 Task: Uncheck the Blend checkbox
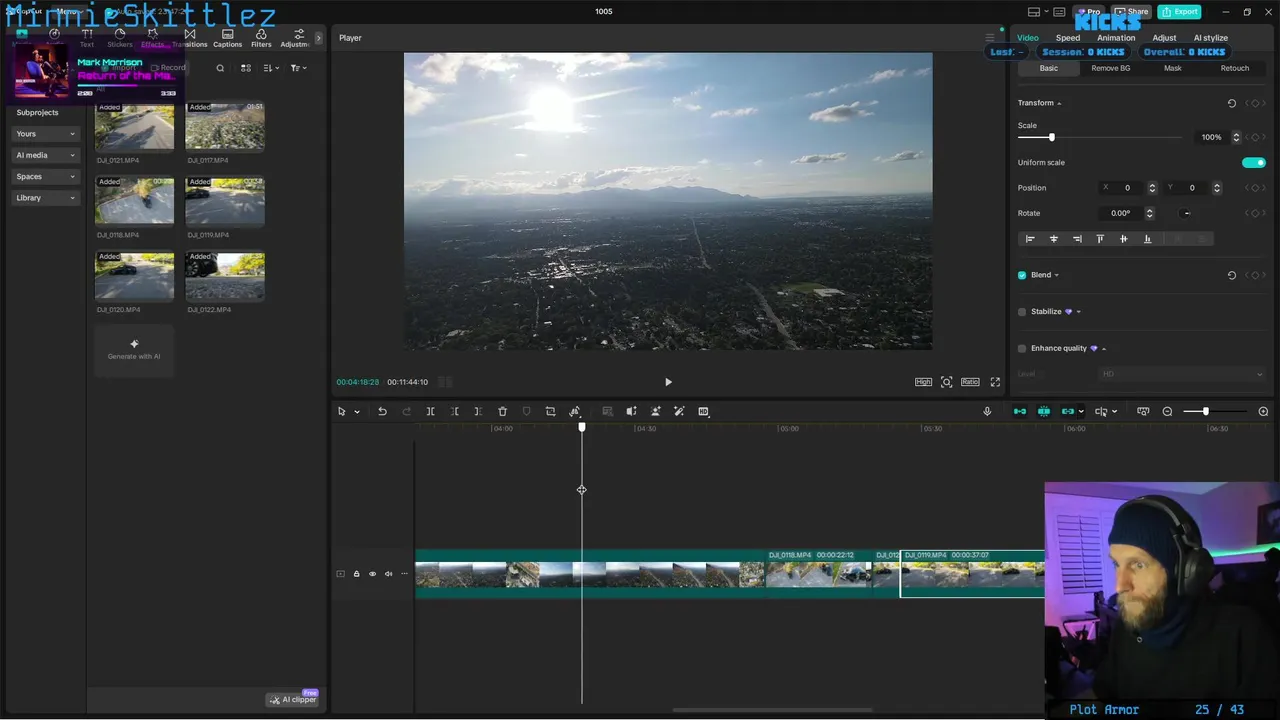pos(1022,275)
